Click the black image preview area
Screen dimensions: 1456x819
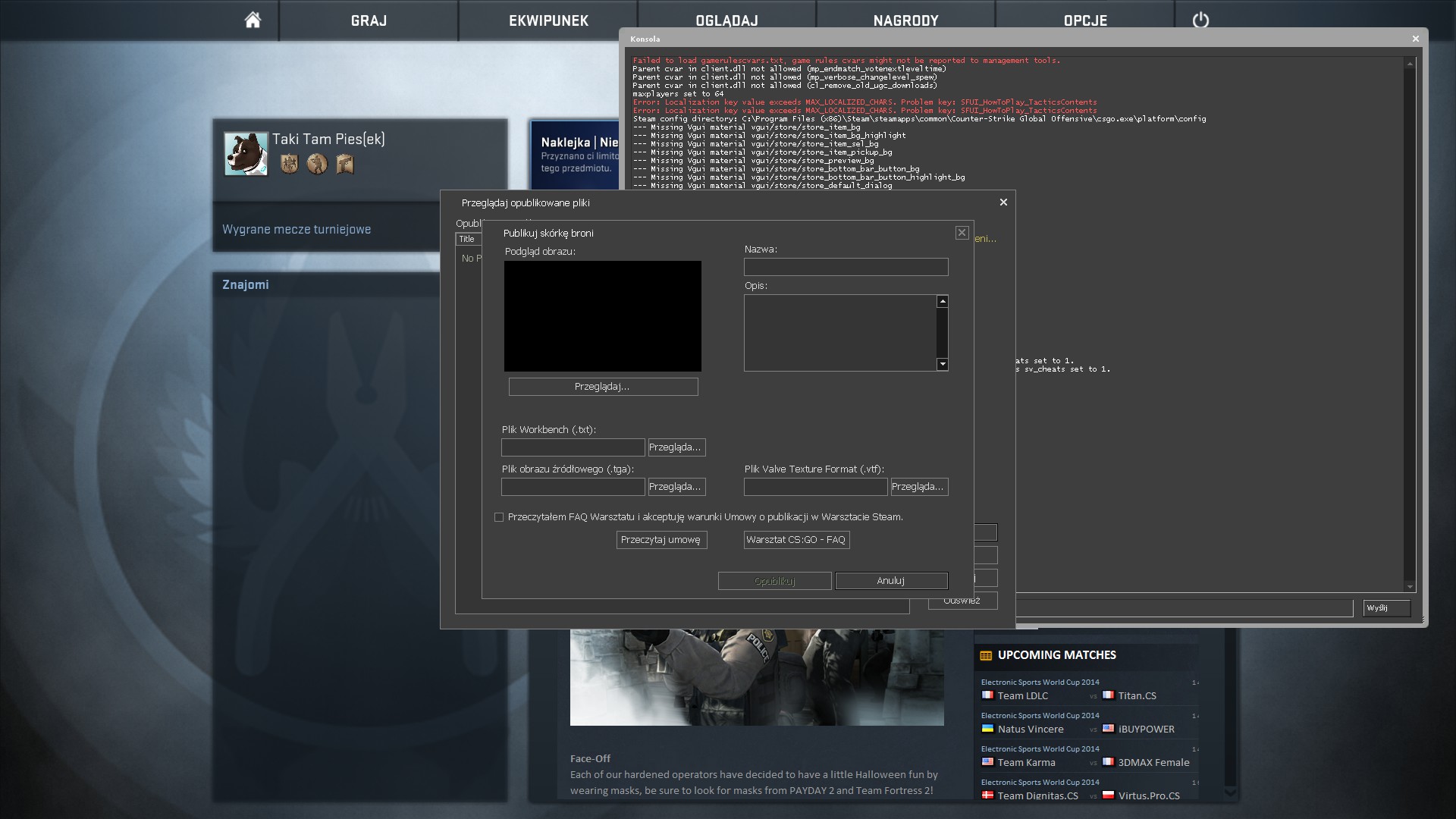(x=603, y=316)
